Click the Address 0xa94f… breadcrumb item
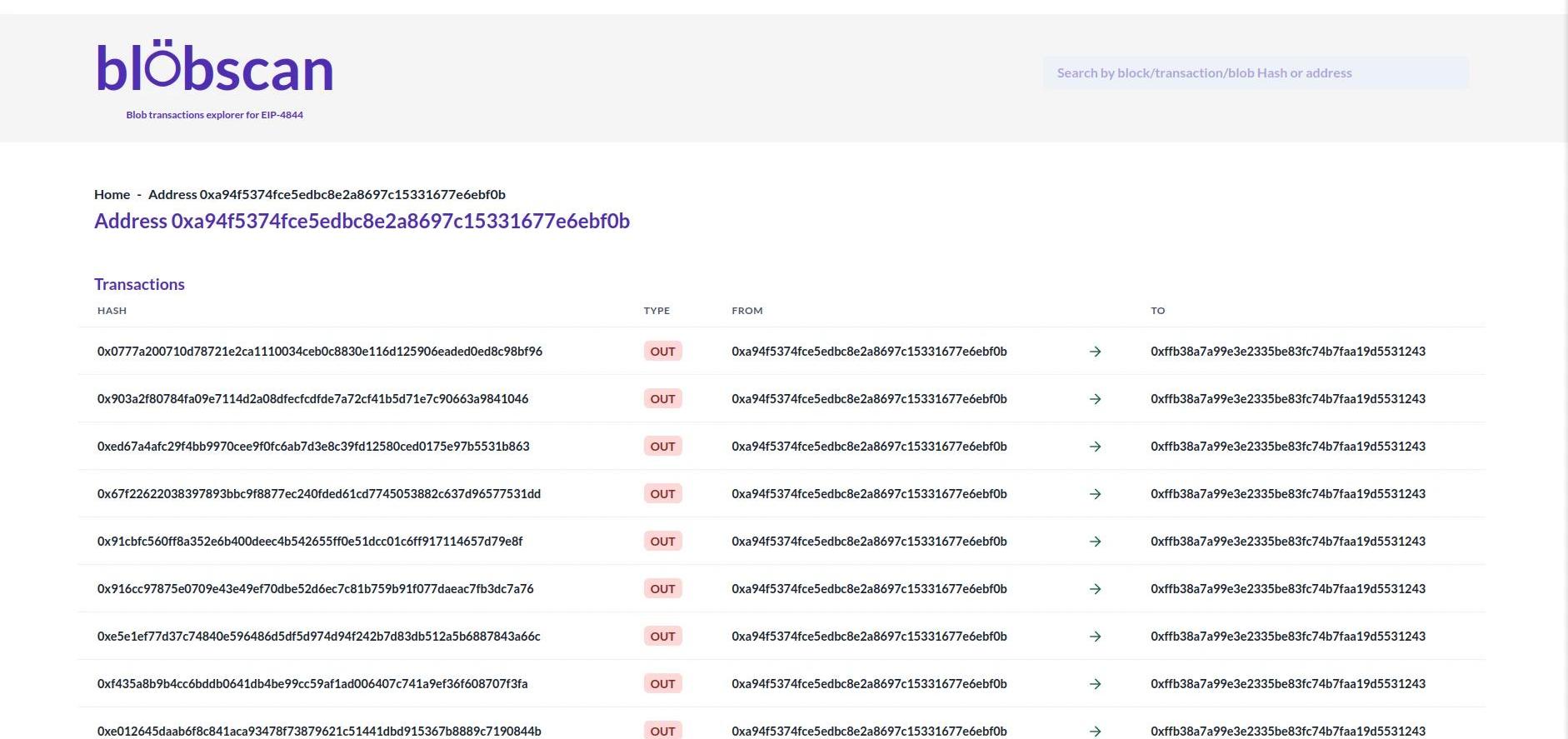This screenshot has width=1568, height=739. [x=327, y=194]
